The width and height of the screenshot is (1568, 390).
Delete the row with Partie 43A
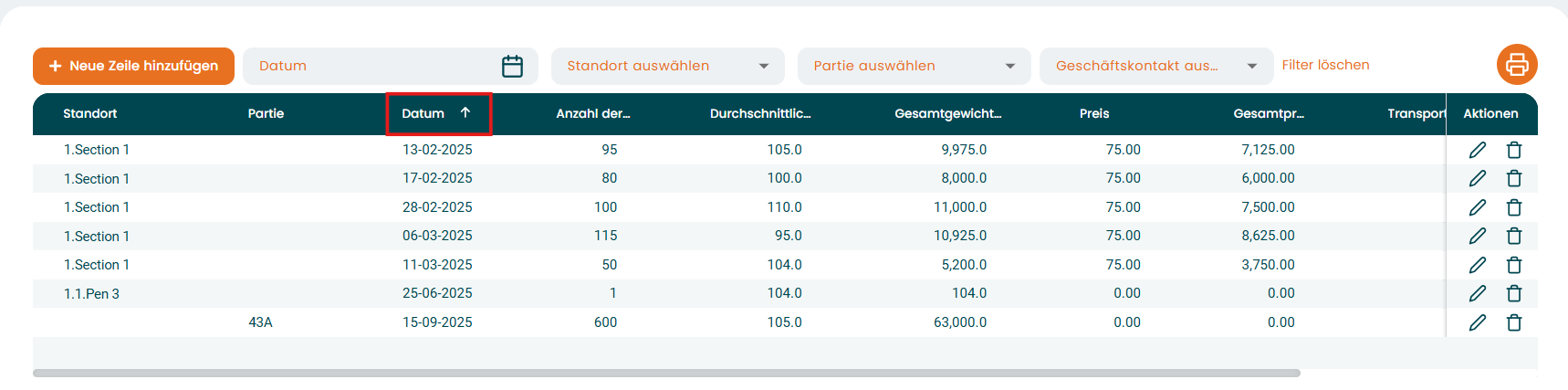[x=1514, y=322]
